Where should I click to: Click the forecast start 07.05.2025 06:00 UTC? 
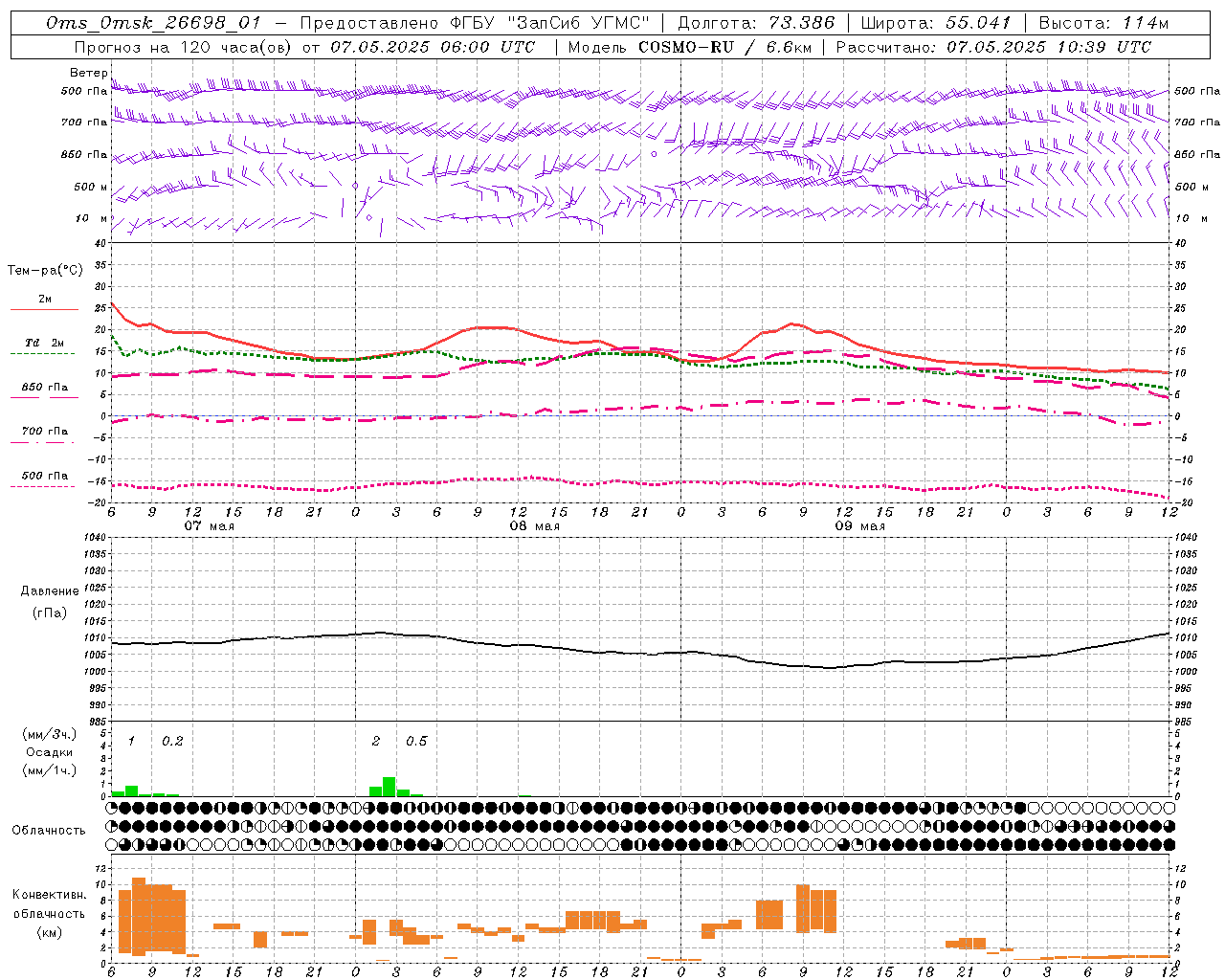(x=433, y=46)
